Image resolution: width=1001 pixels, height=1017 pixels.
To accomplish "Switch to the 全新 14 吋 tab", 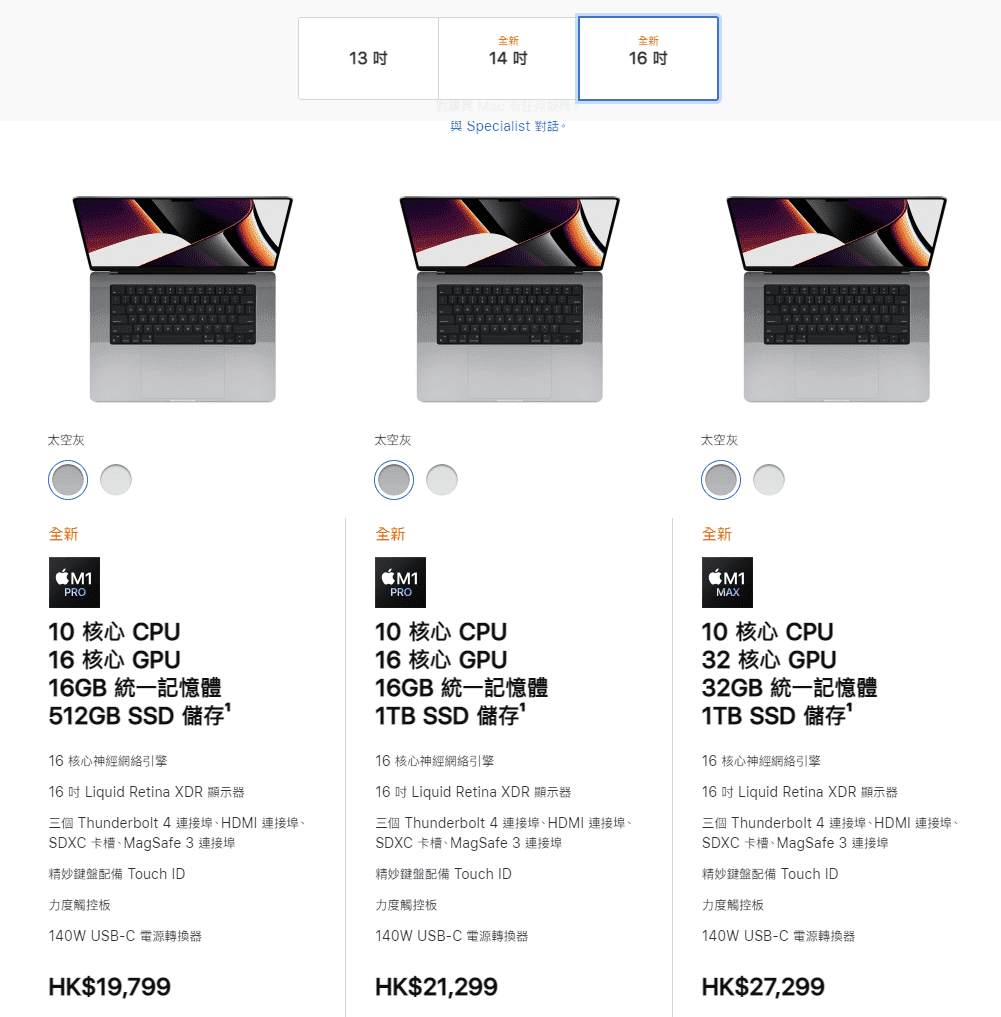I will [507, 57].
